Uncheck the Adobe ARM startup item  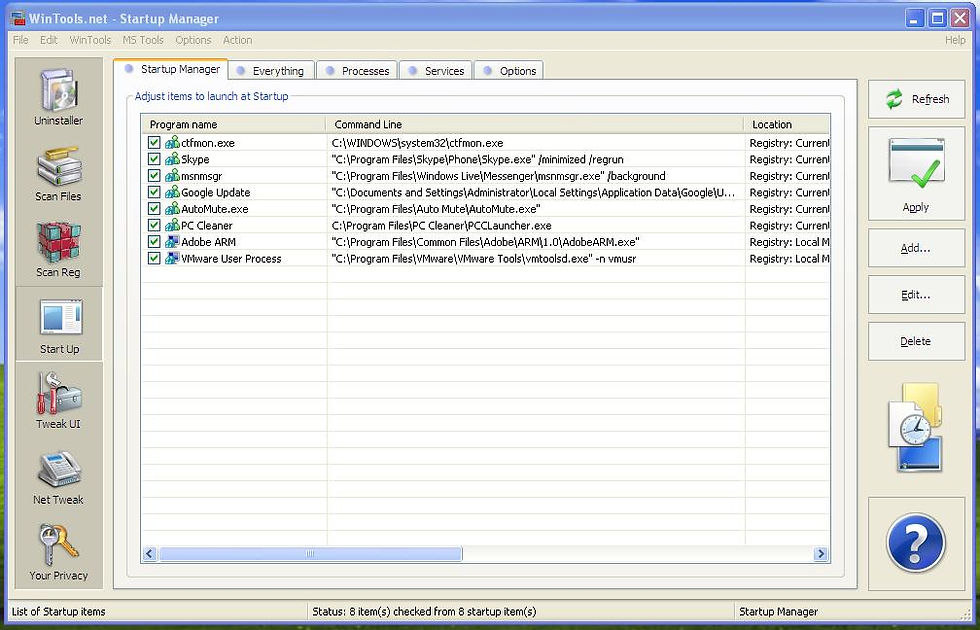(x=154, y=242)
